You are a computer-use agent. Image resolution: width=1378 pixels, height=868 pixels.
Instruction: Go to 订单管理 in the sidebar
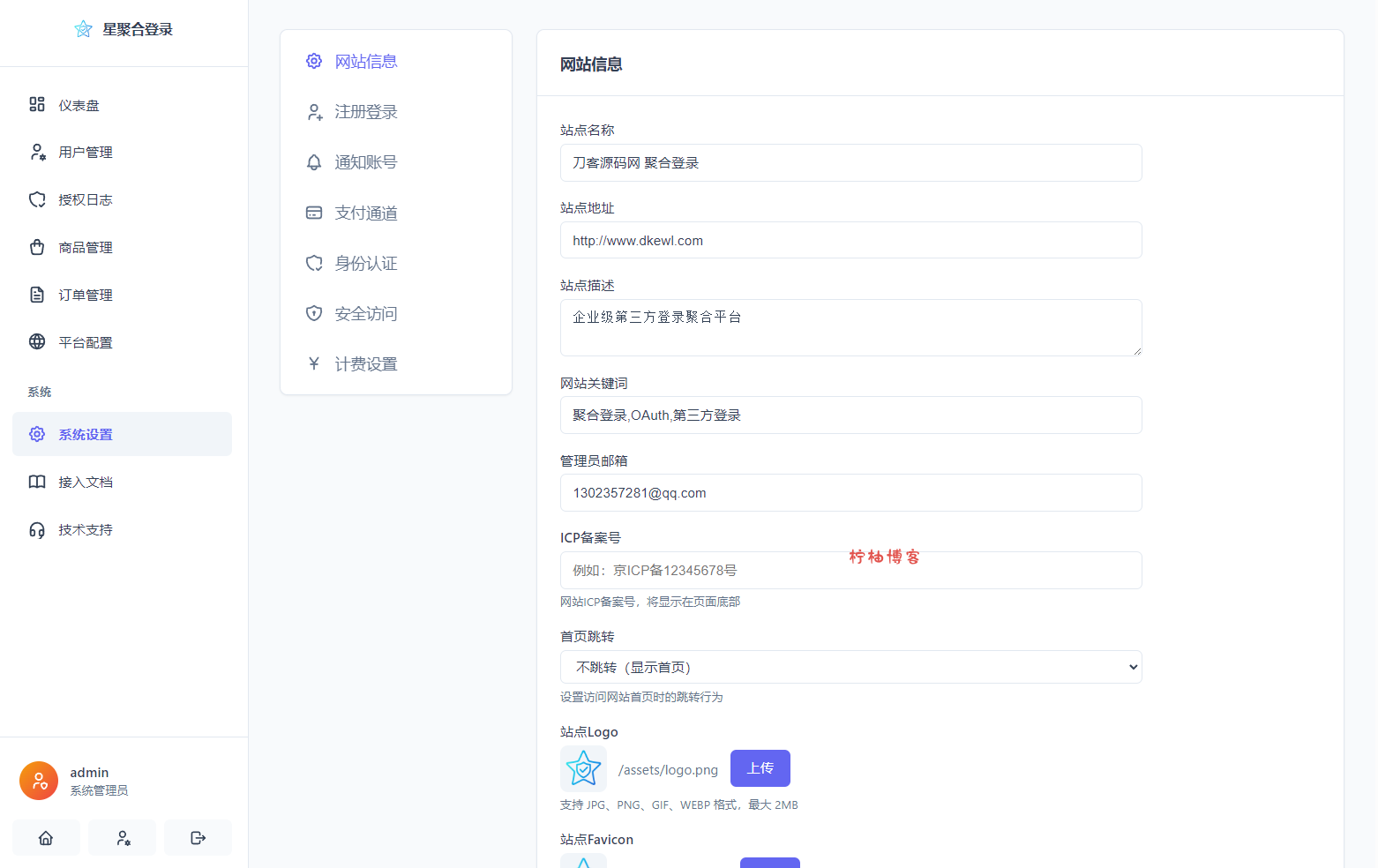pyautogui.click(x=86, y=295)
